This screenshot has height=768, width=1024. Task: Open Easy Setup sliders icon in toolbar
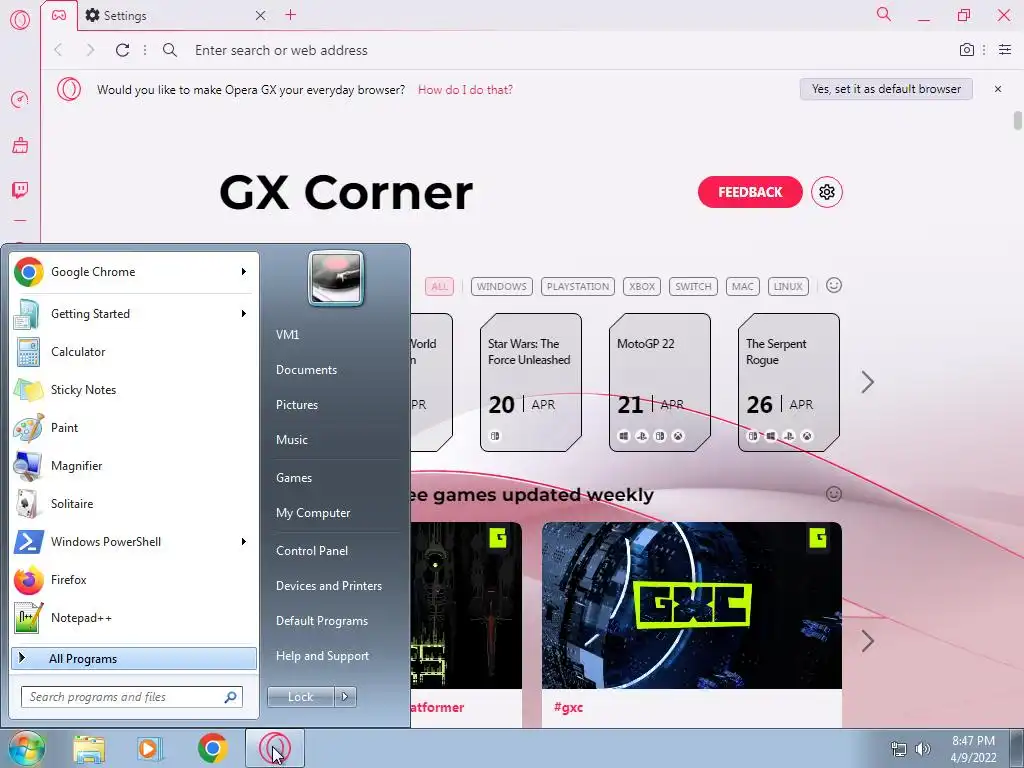coord(1005,50)
